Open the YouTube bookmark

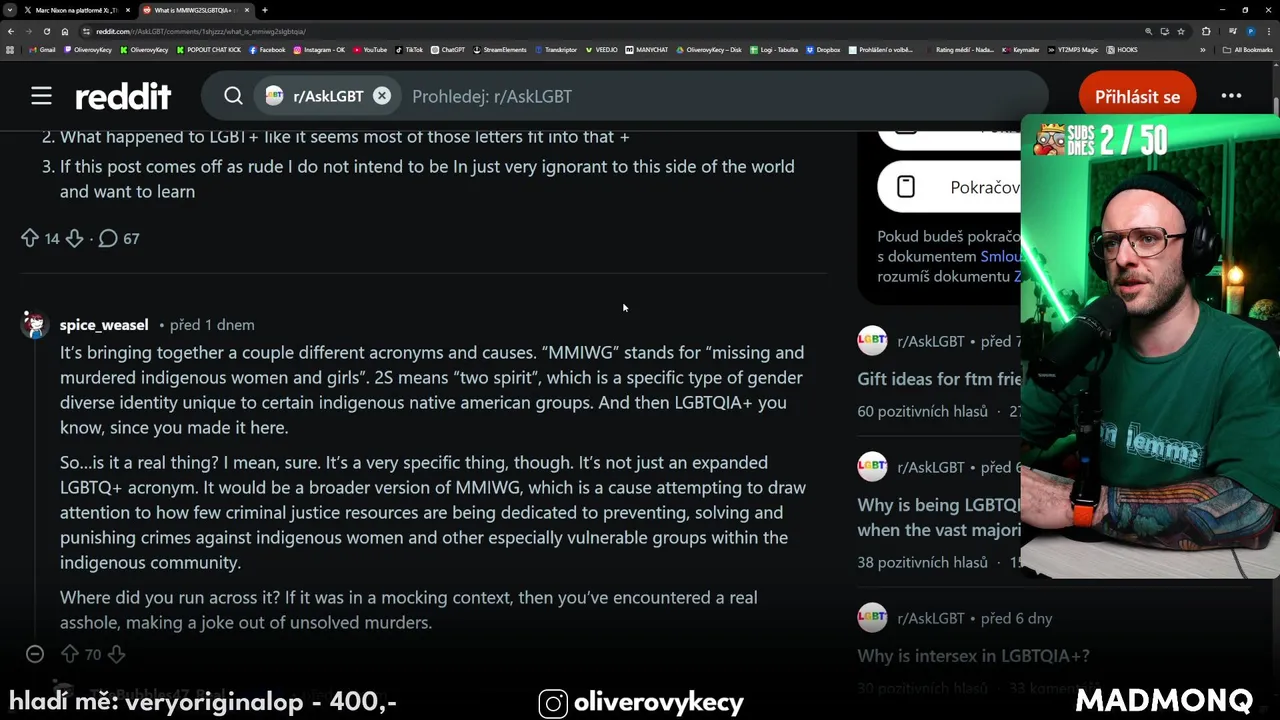point(370,49)
